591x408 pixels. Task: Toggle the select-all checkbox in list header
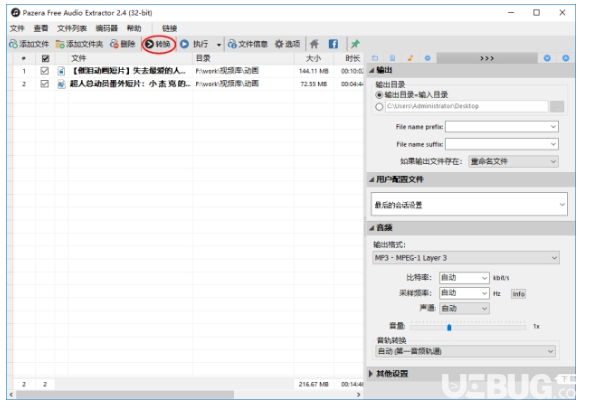pos(45,58)
